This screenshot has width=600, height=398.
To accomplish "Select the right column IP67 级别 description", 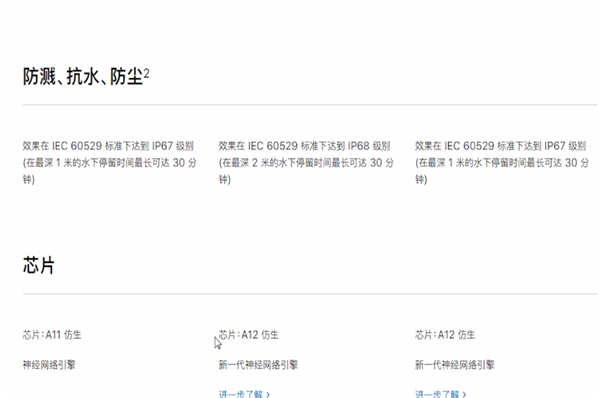I will click(x=502, y=163).
